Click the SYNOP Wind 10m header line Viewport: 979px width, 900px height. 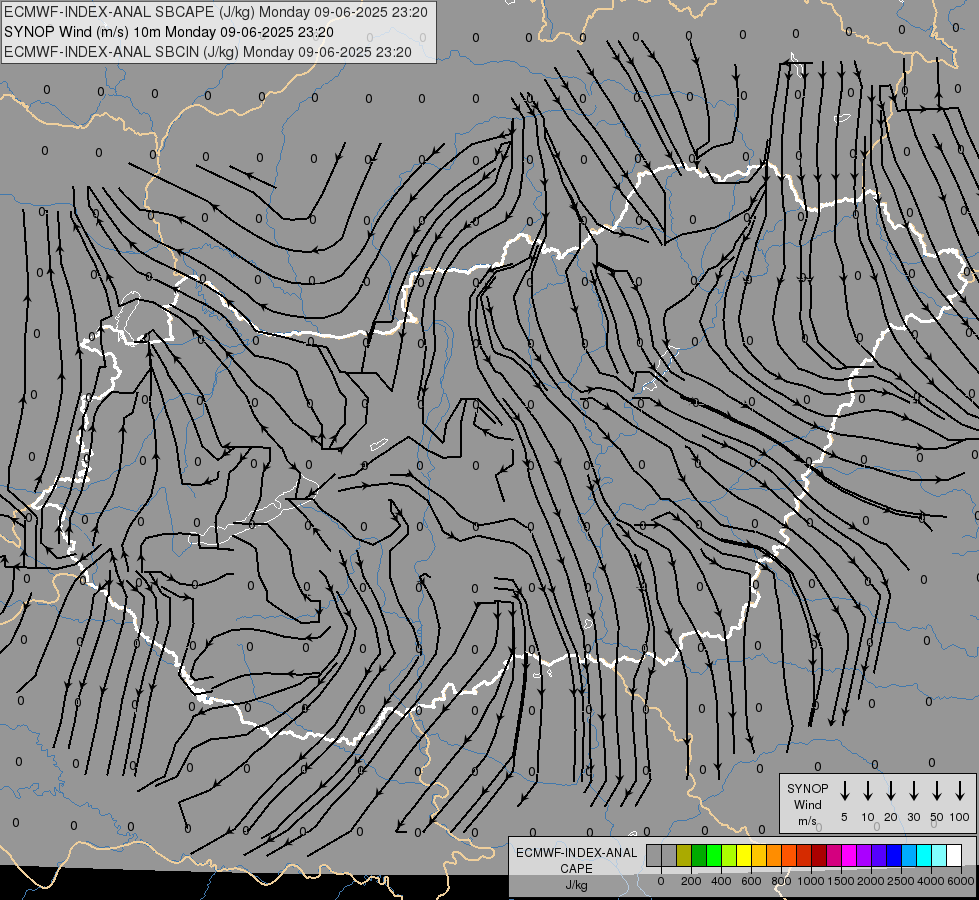tap(169, 32)
